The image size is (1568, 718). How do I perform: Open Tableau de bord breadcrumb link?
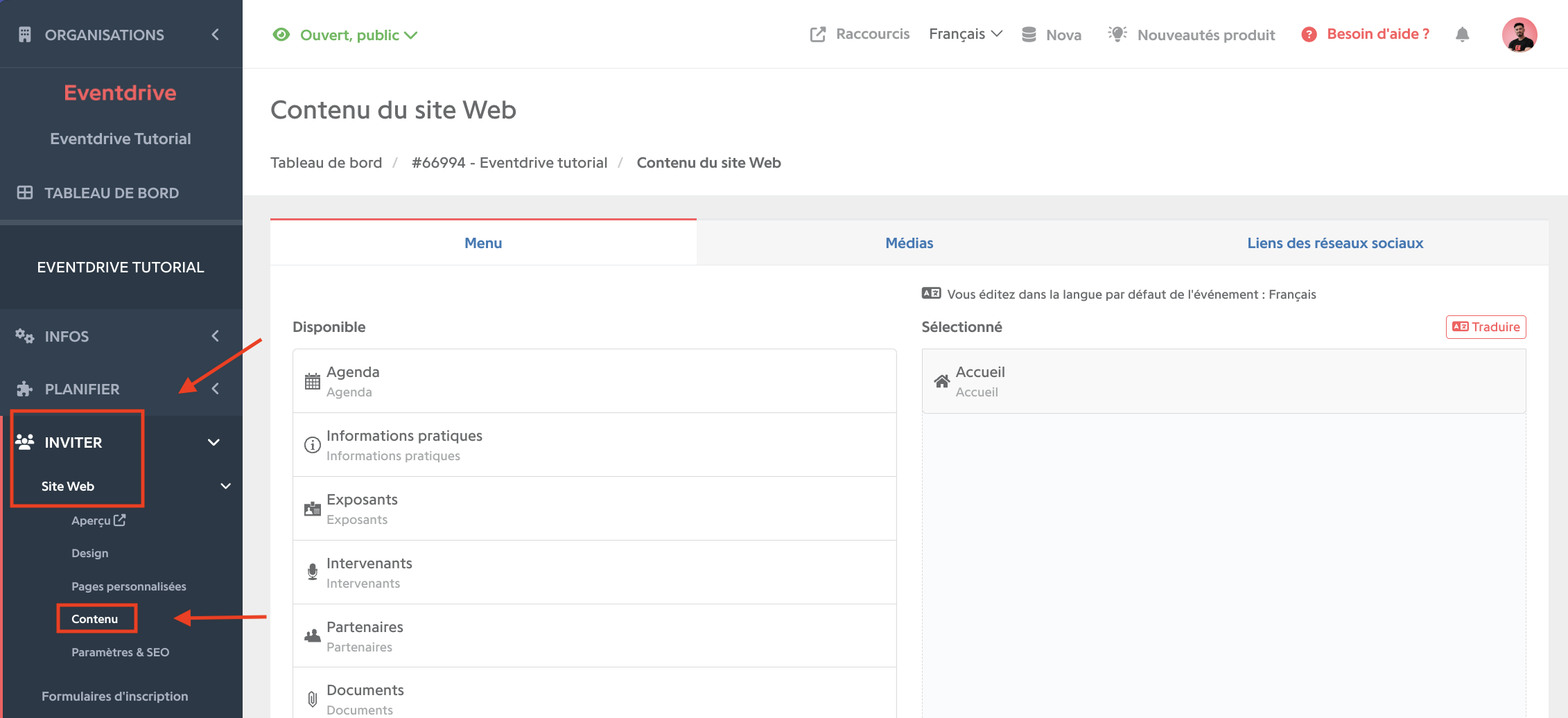(326, 163)
